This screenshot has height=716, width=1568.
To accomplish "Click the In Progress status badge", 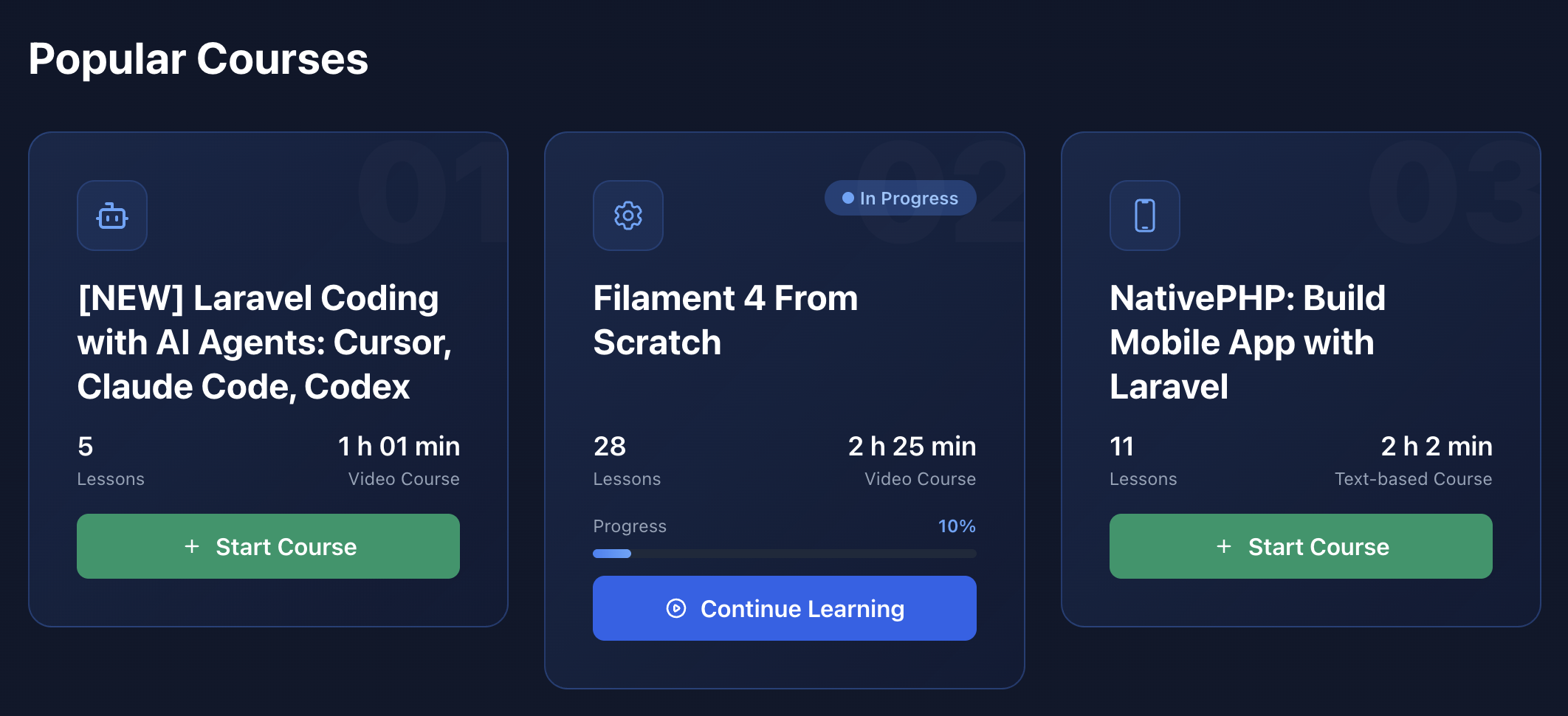I will point(900,198).
